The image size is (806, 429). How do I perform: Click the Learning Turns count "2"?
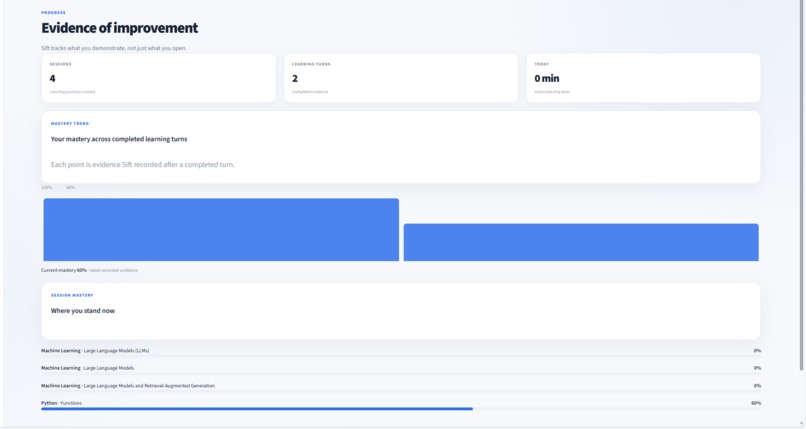[x=295, y=79]
